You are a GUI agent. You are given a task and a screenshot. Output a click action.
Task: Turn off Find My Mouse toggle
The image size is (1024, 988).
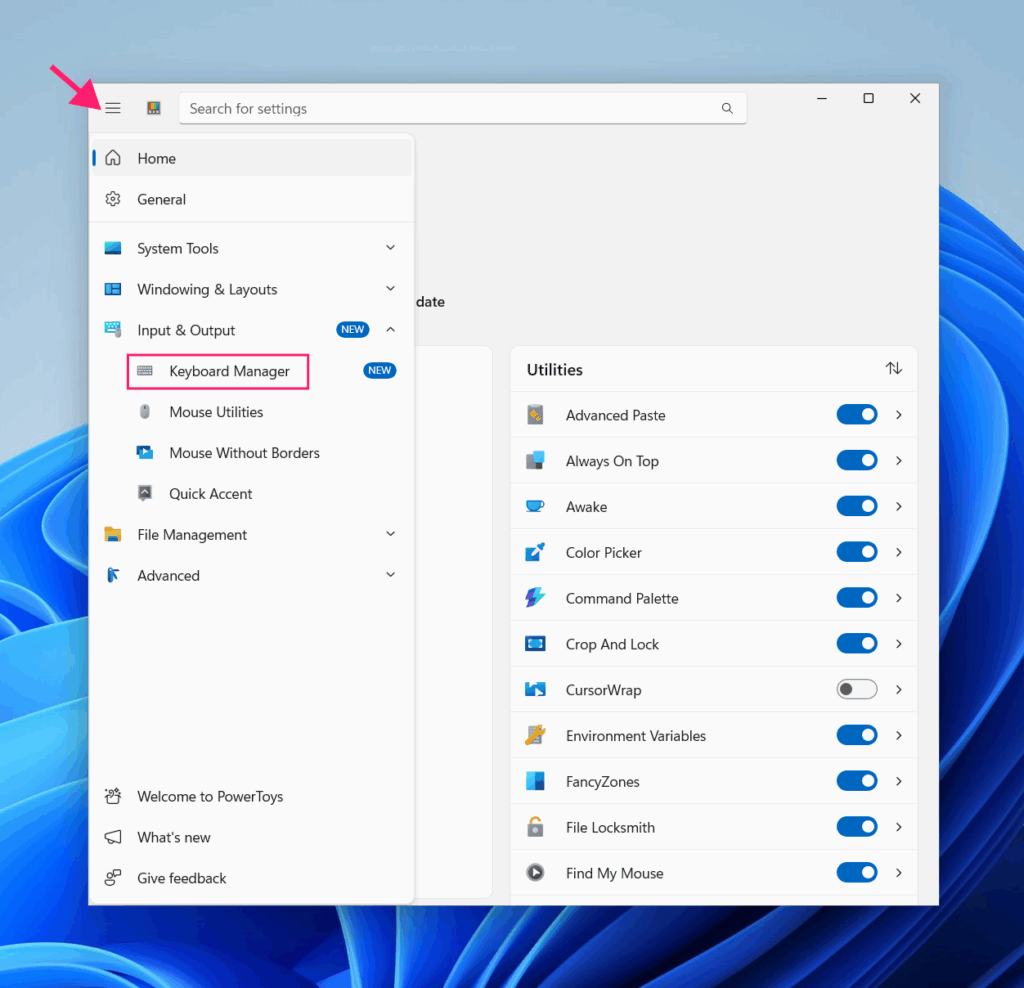click(857, 872)
